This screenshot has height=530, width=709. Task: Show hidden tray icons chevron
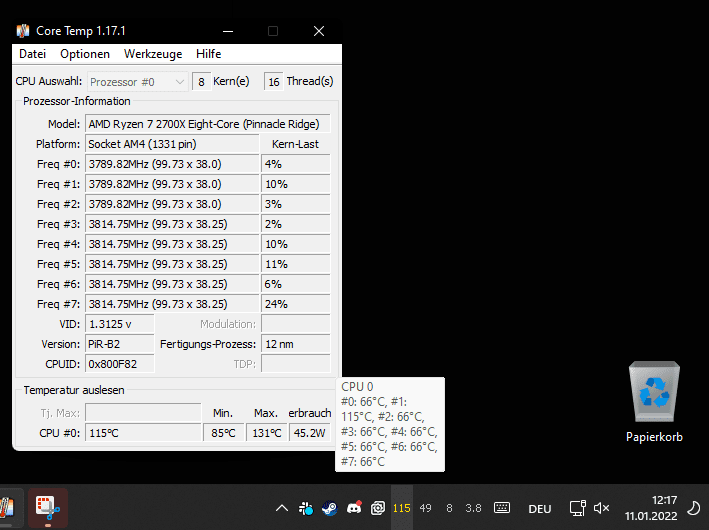pos(282,508)
